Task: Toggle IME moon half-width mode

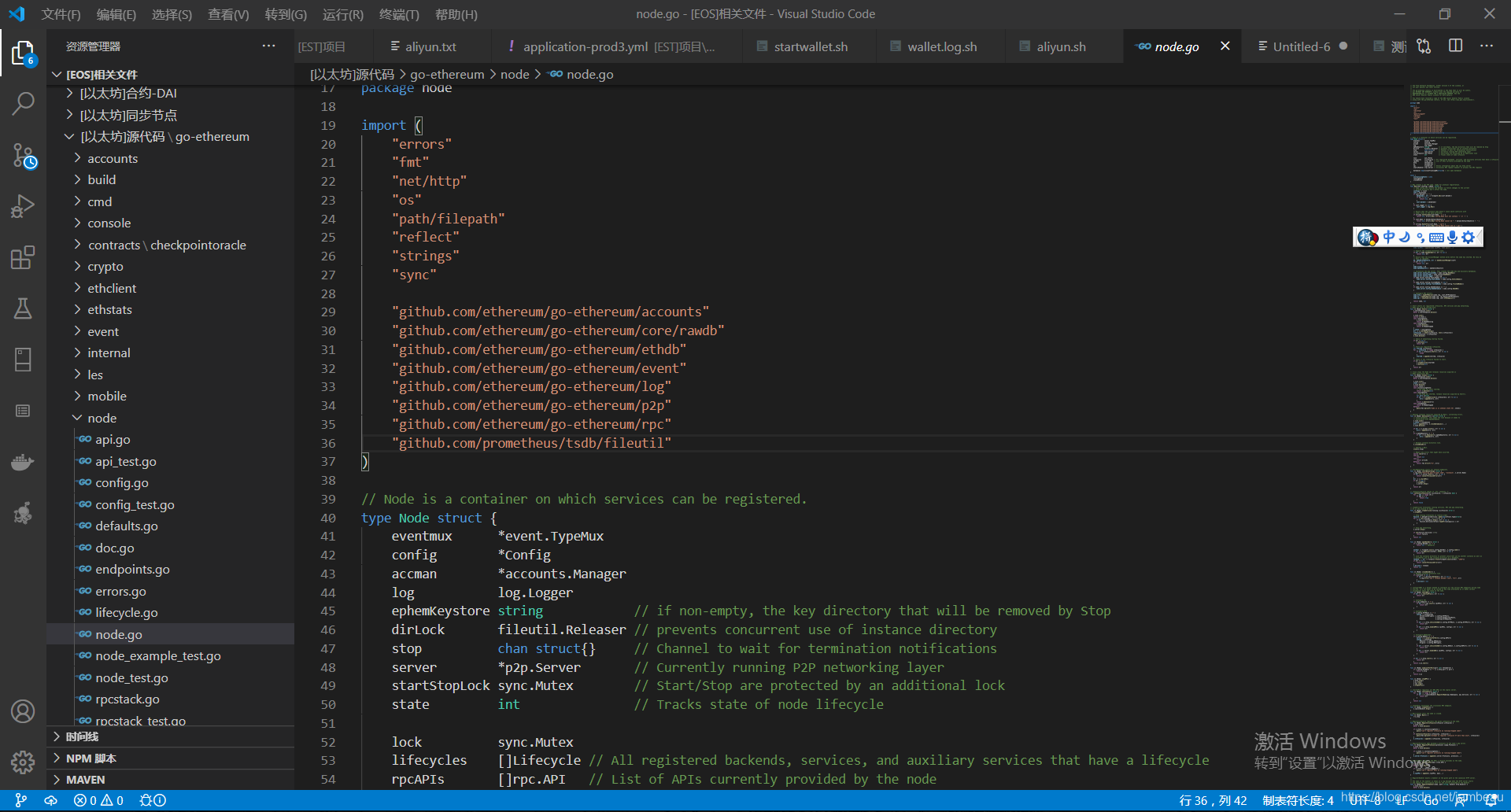Action: 1404,237
